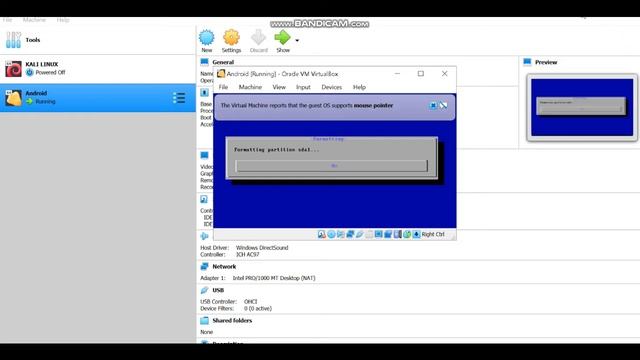Click the Android VirtualBox window title icon

click(x=221, y=74)
